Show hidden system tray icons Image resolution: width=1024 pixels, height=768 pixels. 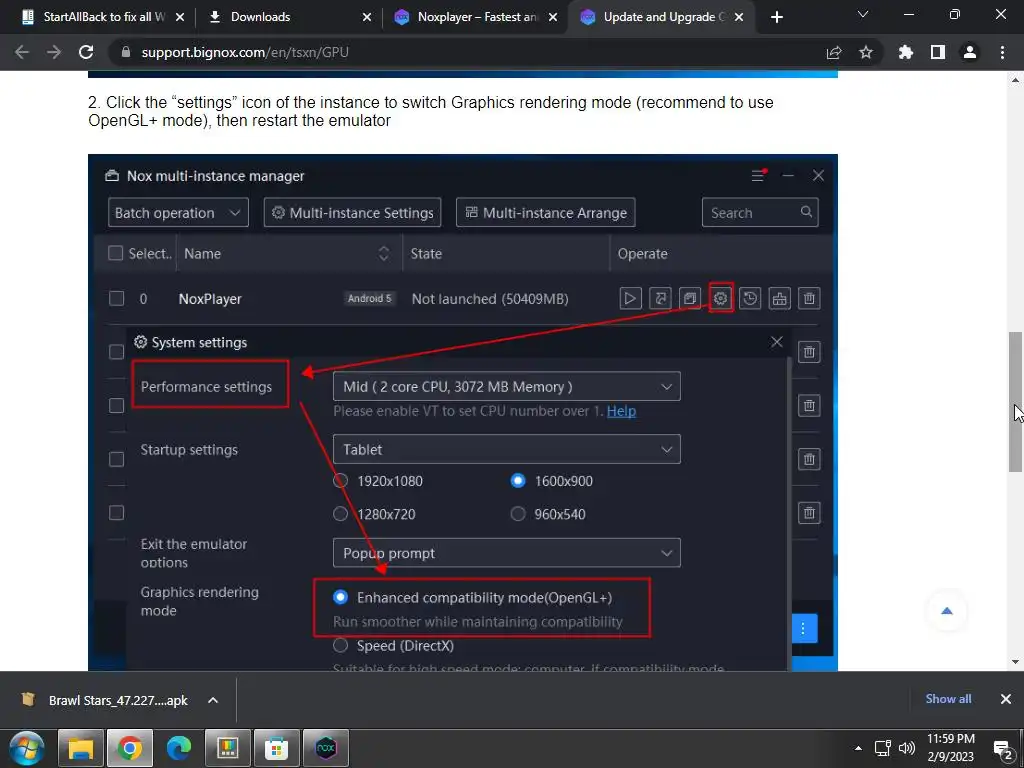click(x=858, y=748)
